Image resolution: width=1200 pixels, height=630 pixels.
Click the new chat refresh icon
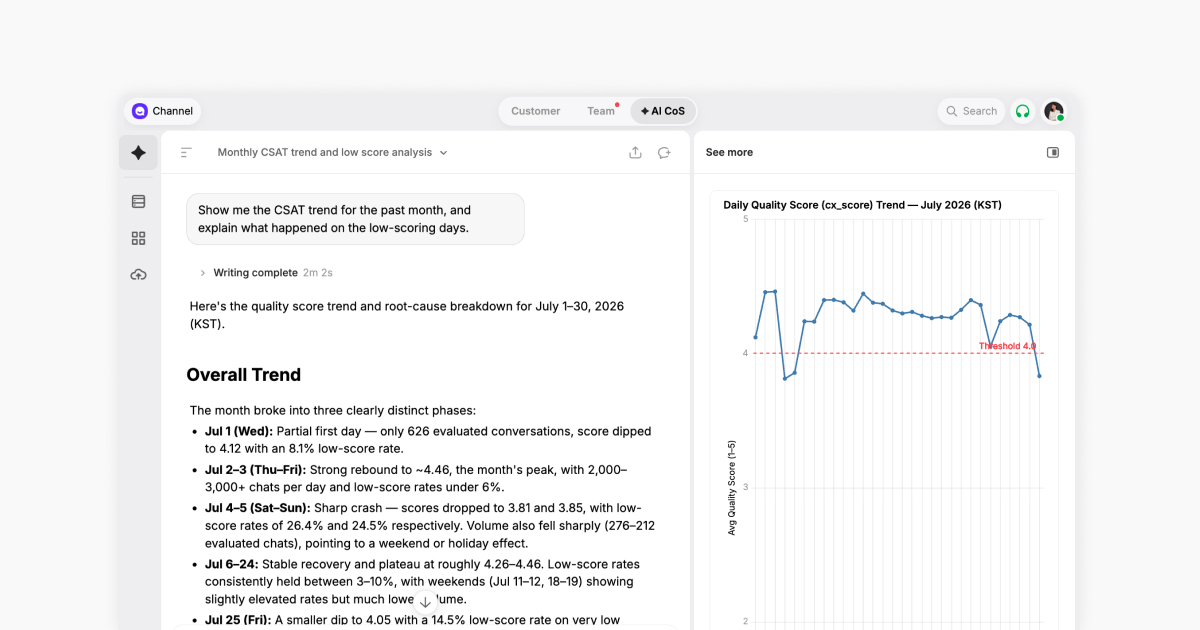(x=664, y=152)
